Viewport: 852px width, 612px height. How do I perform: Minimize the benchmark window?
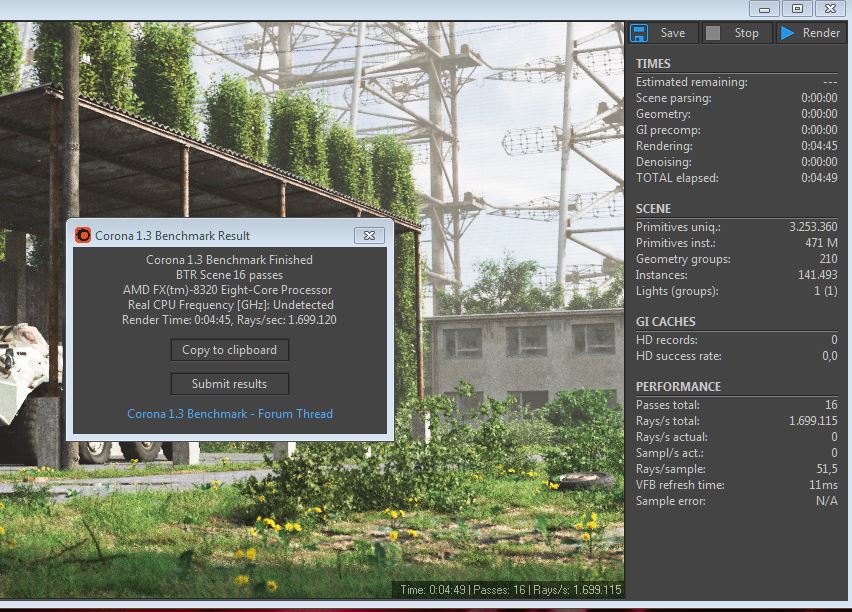tap(765, 9)
